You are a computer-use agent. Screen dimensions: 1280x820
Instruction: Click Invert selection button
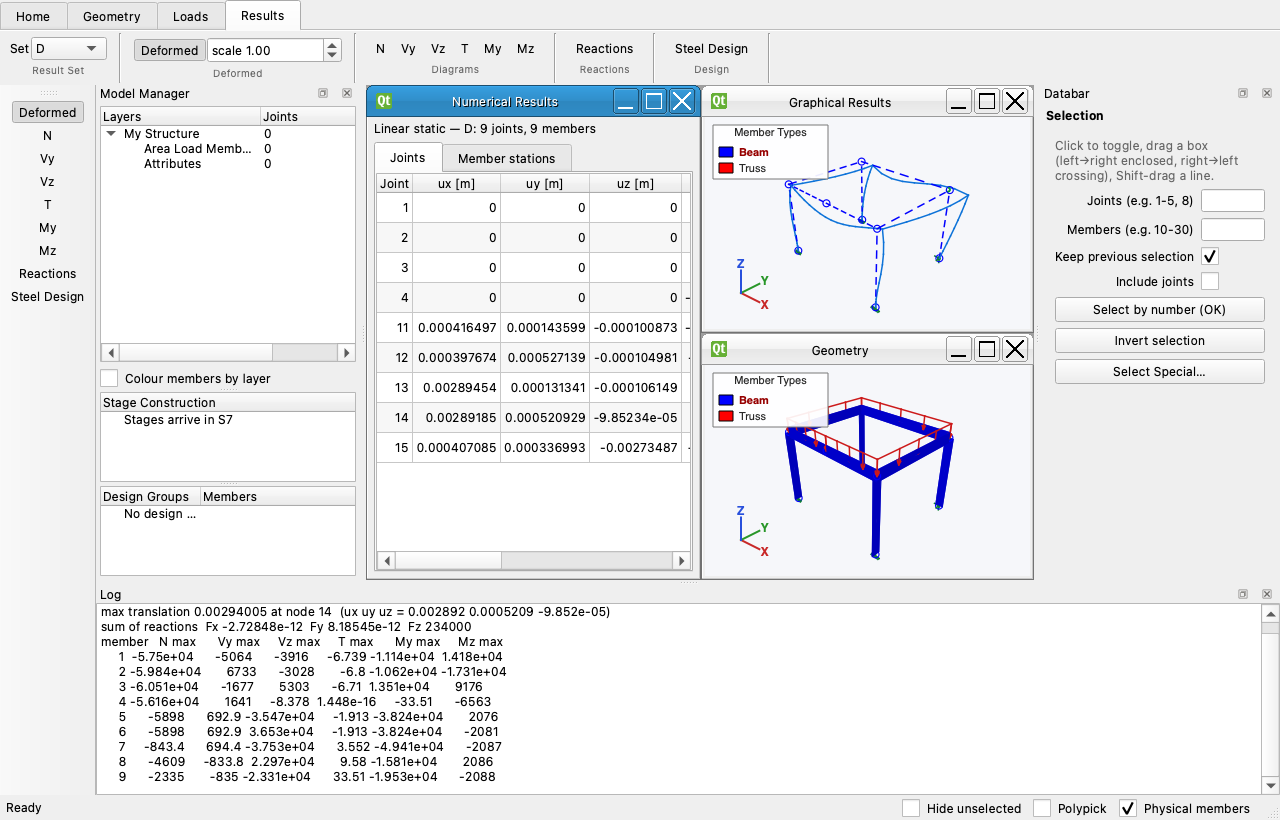pyautogui.click(x=1159, y=341)
